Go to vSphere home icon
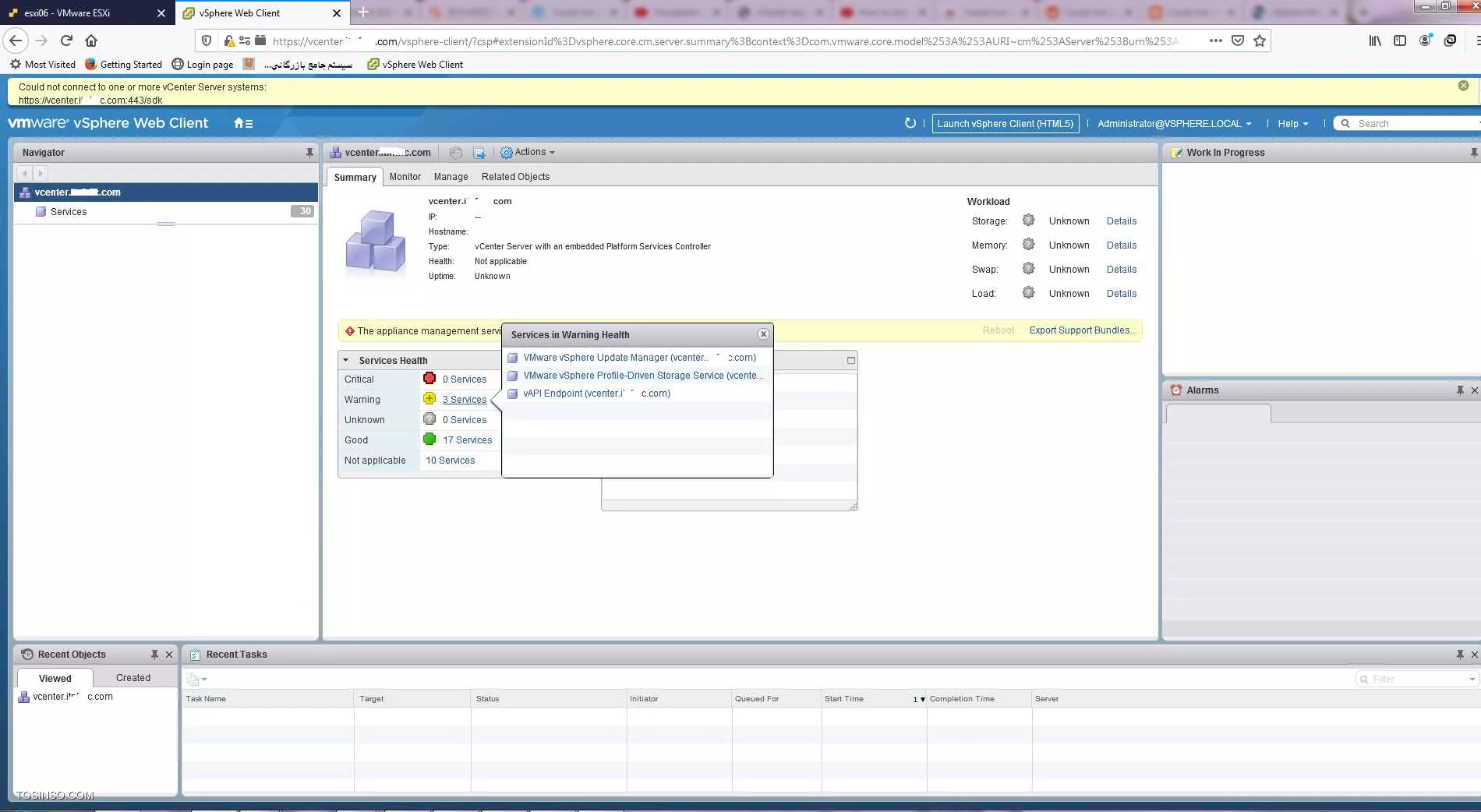The height and width of the screenshot is (812, 1481). click(x=243, y=123)
